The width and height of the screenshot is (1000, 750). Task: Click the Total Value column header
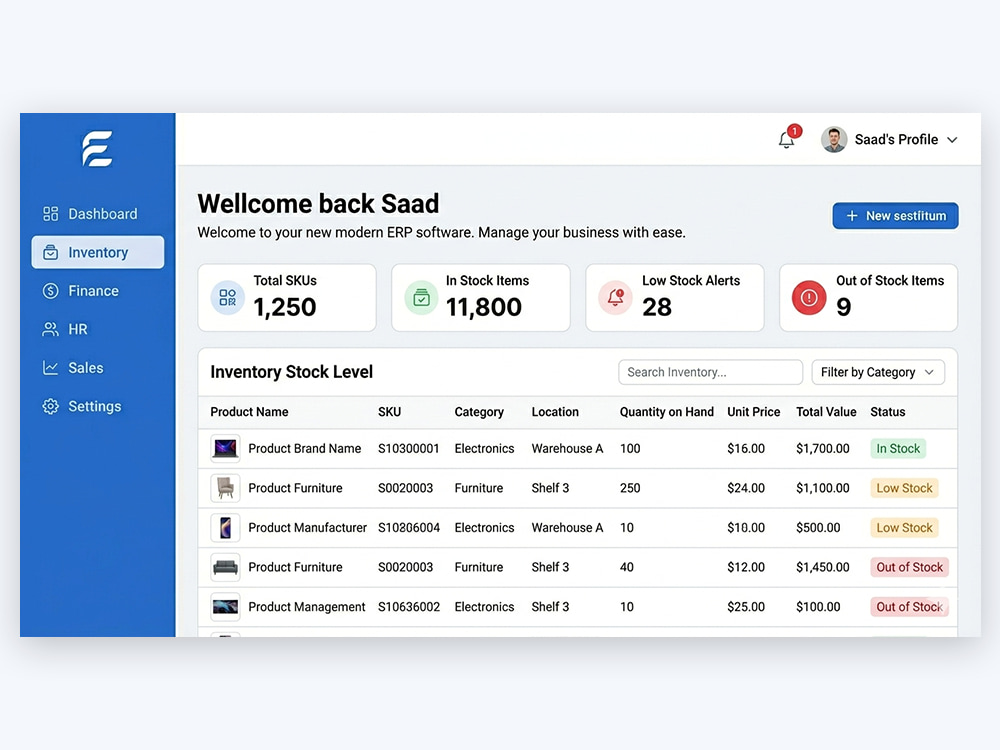[826, 412]
